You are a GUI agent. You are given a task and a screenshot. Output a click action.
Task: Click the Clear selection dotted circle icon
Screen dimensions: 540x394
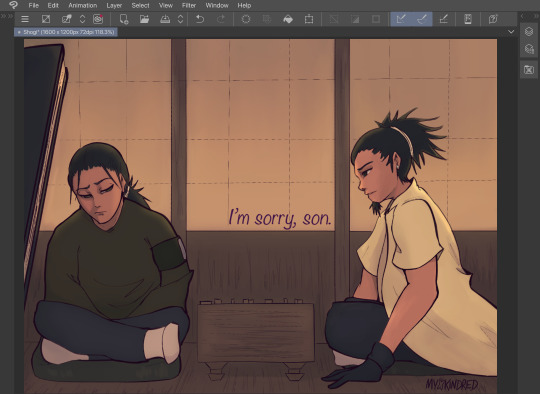tap(246, 19)
